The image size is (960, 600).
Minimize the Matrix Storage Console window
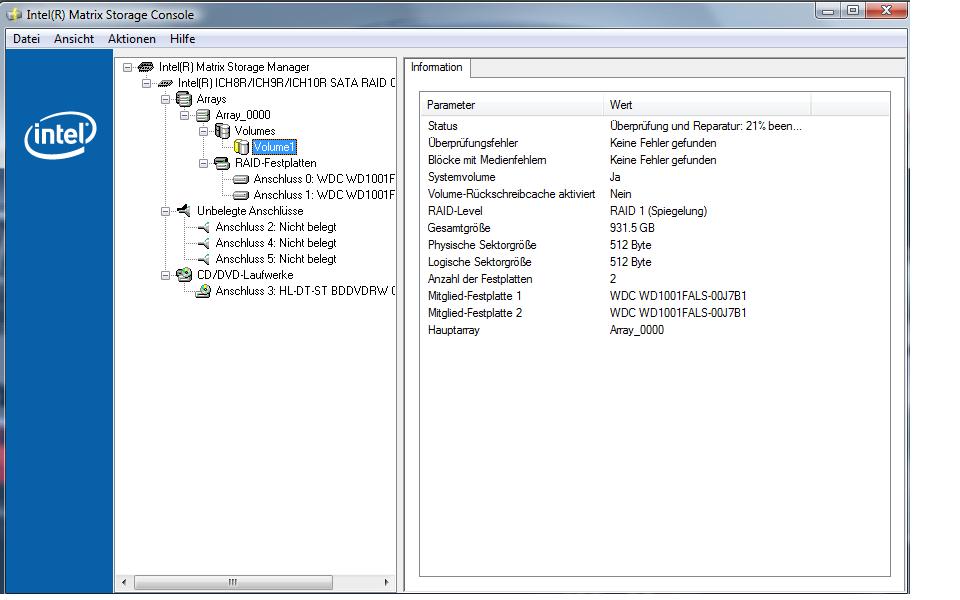coord(828,10)
